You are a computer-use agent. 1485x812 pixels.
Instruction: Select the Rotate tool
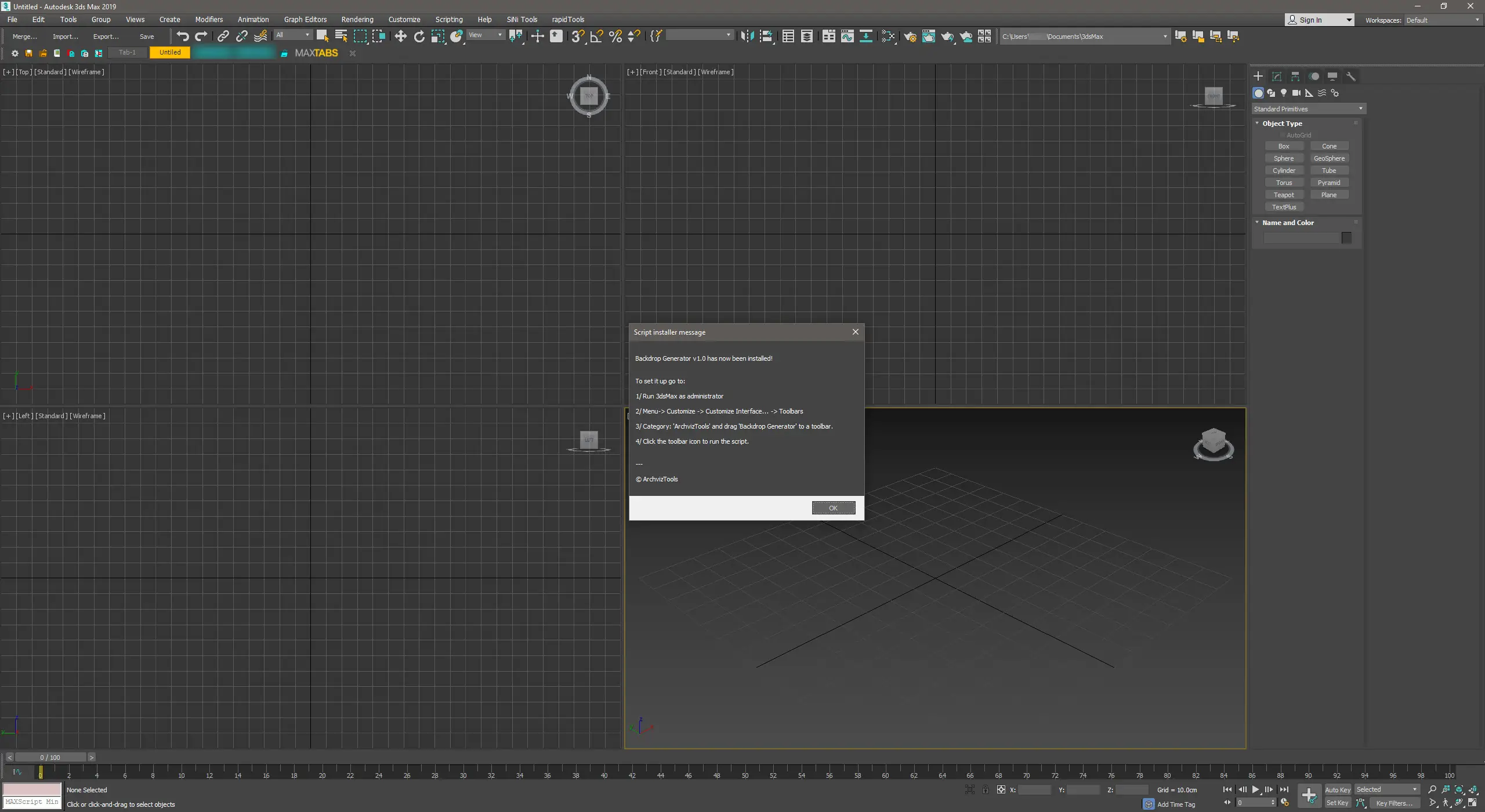tap(419, 37)
